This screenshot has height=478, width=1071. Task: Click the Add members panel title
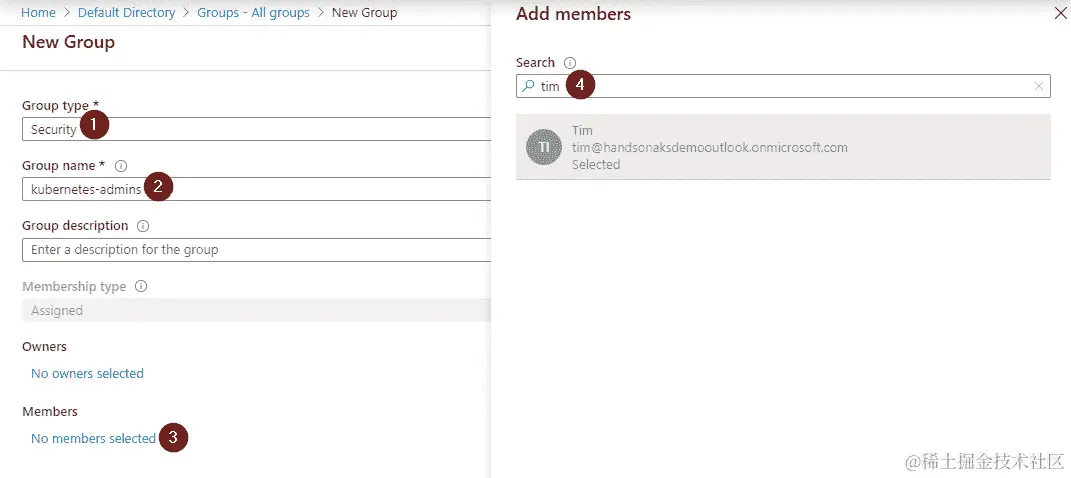[x=574, y=14]
